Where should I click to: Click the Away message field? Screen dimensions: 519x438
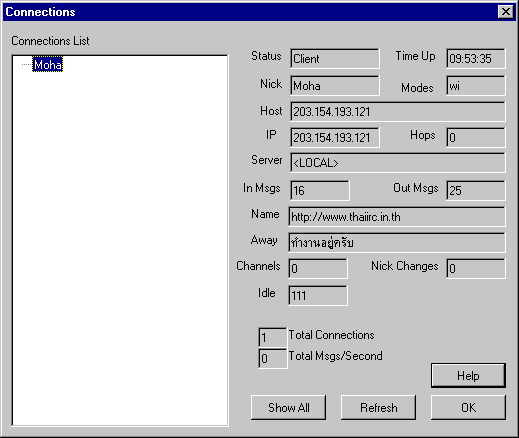tap(397, 243)
